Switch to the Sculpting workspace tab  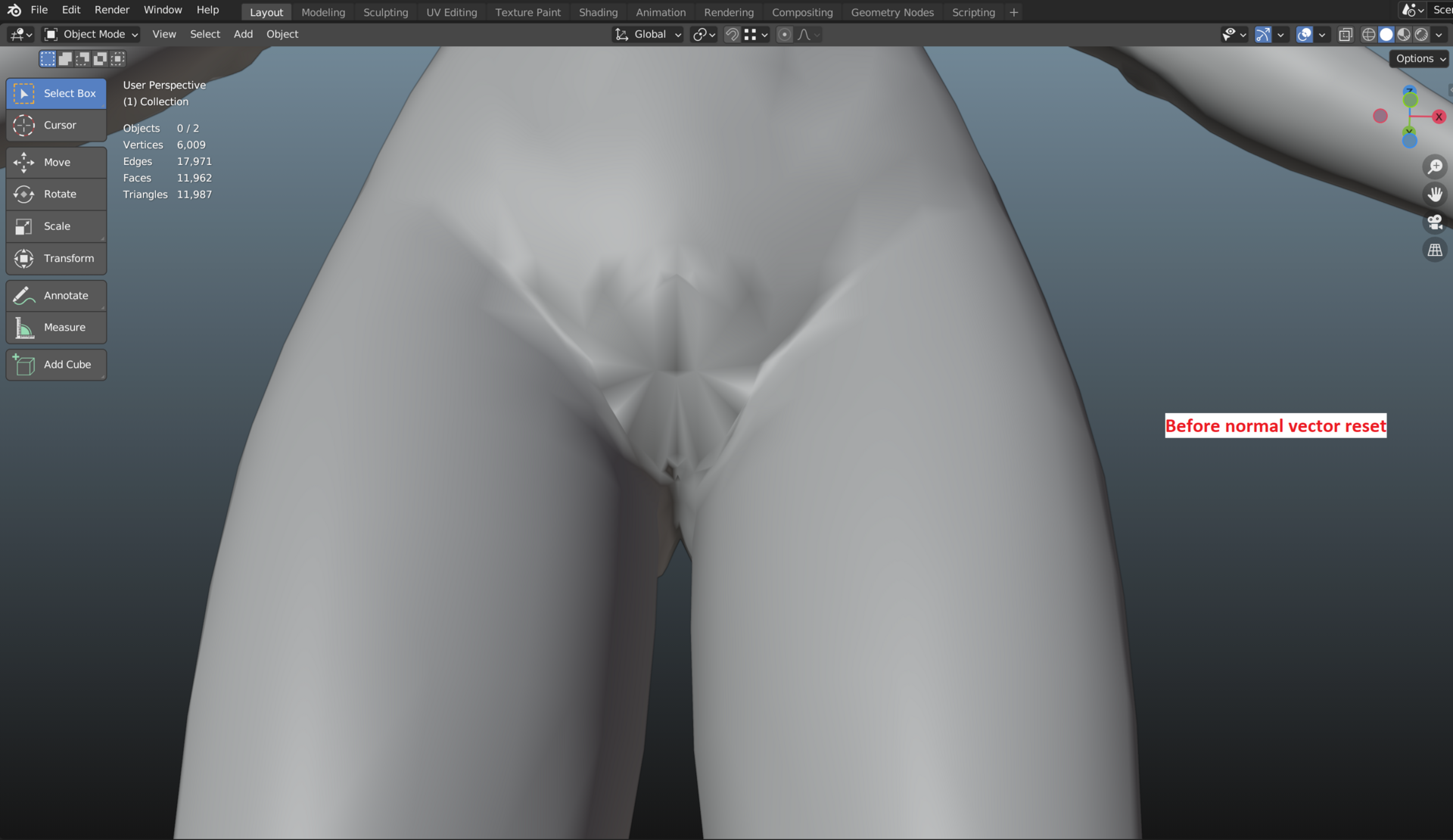coord(385,12)
